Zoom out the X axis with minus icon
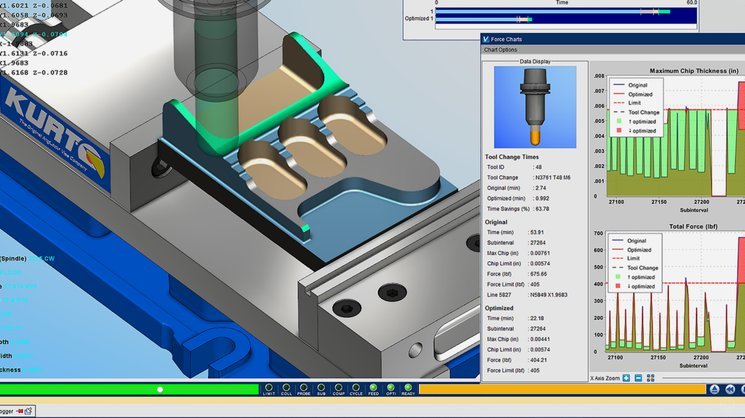 [639, 378]
